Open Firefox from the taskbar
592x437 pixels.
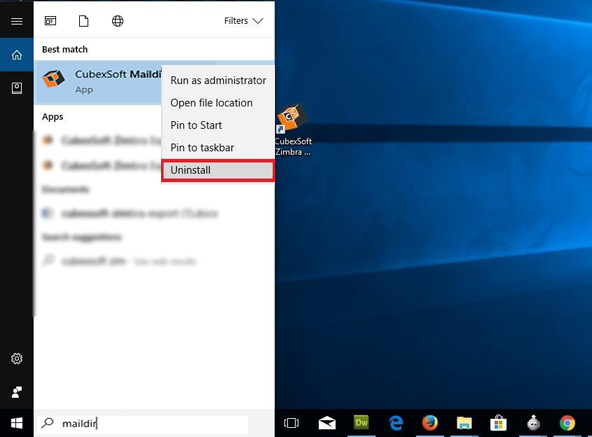click(430, 423)
